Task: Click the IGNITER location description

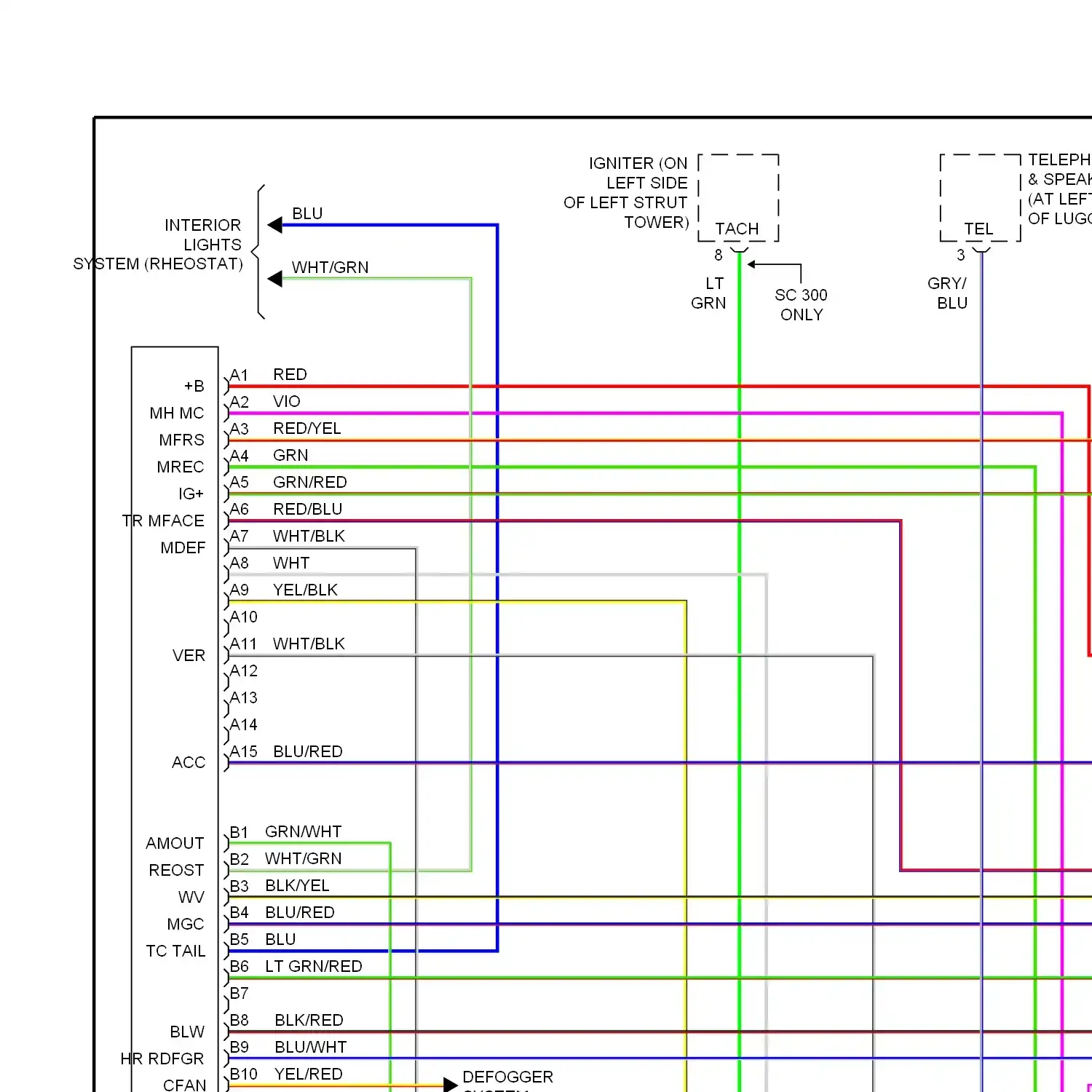Action: [626, 192]
